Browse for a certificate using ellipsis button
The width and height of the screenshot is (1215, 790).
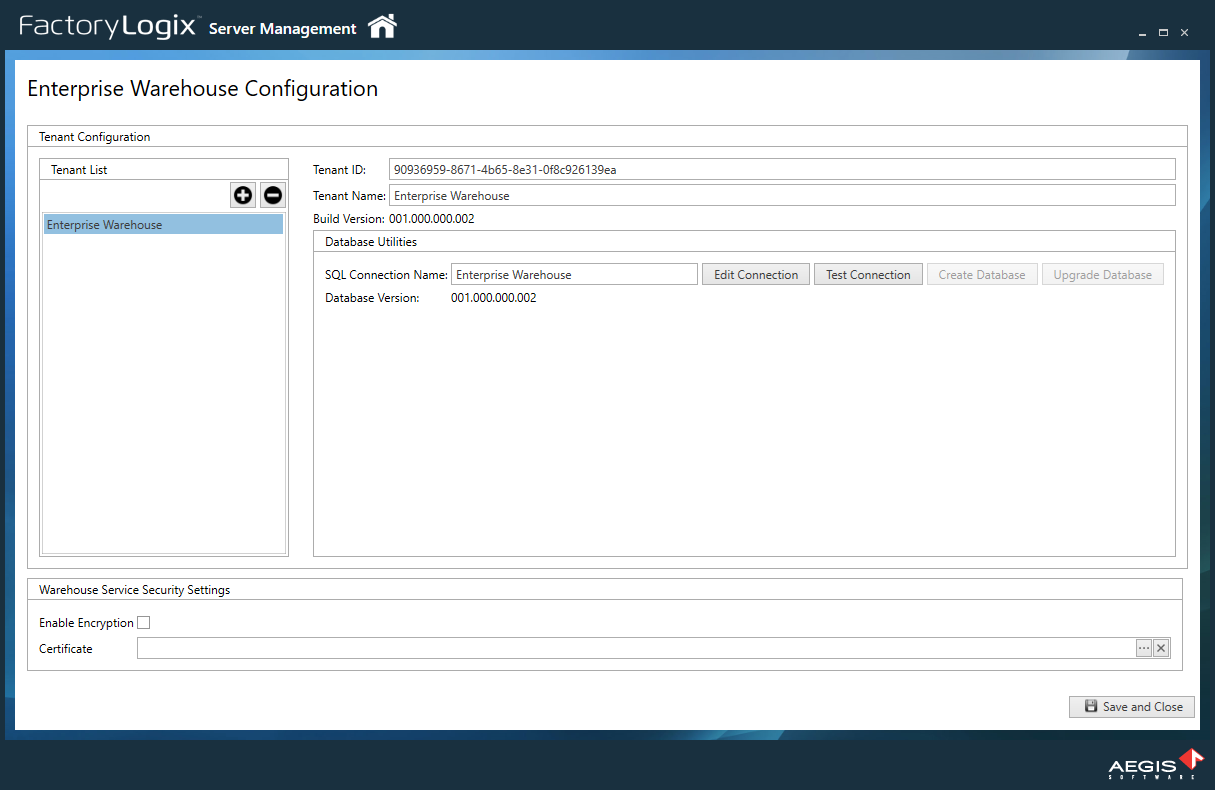point(1143,648)
